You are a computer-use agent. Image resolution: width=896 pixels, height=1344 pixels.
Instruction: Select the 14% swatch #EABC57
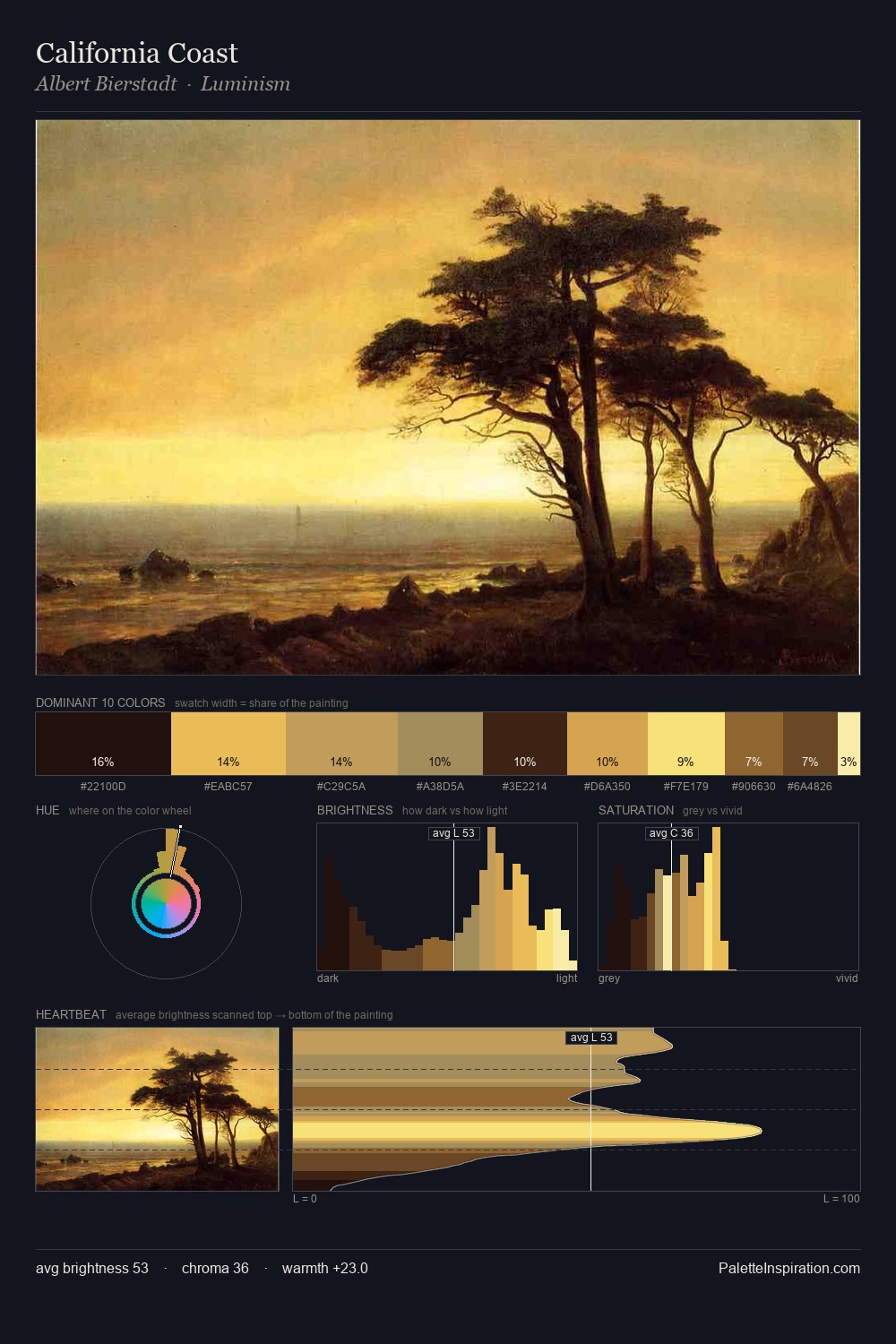228,744
